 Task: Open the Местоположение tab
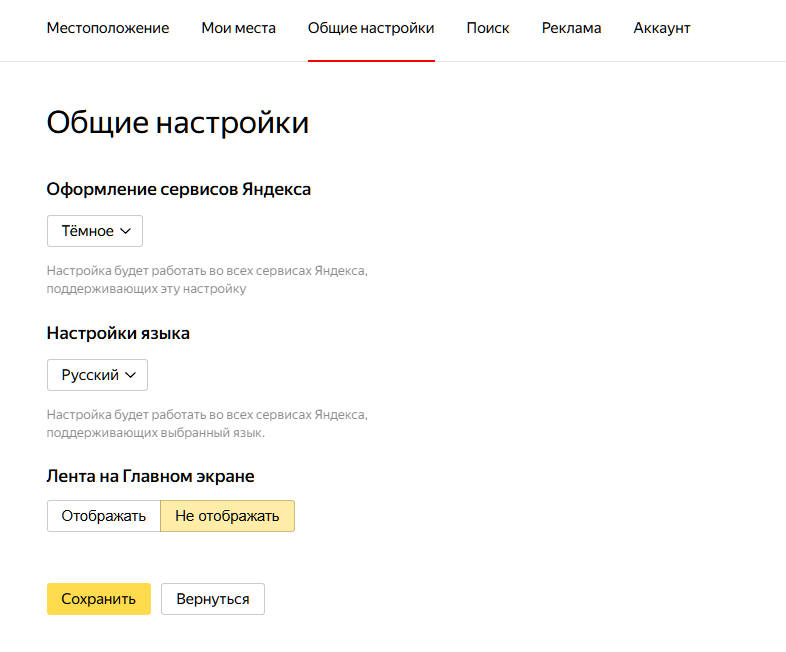(x=108, y=28)
